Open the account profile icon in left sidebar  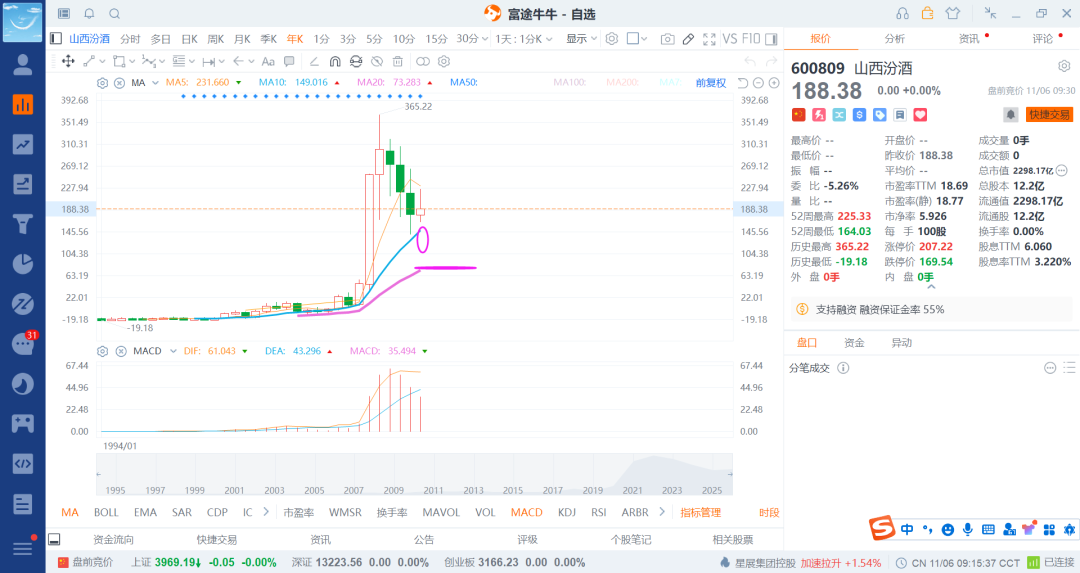point(23,65)
